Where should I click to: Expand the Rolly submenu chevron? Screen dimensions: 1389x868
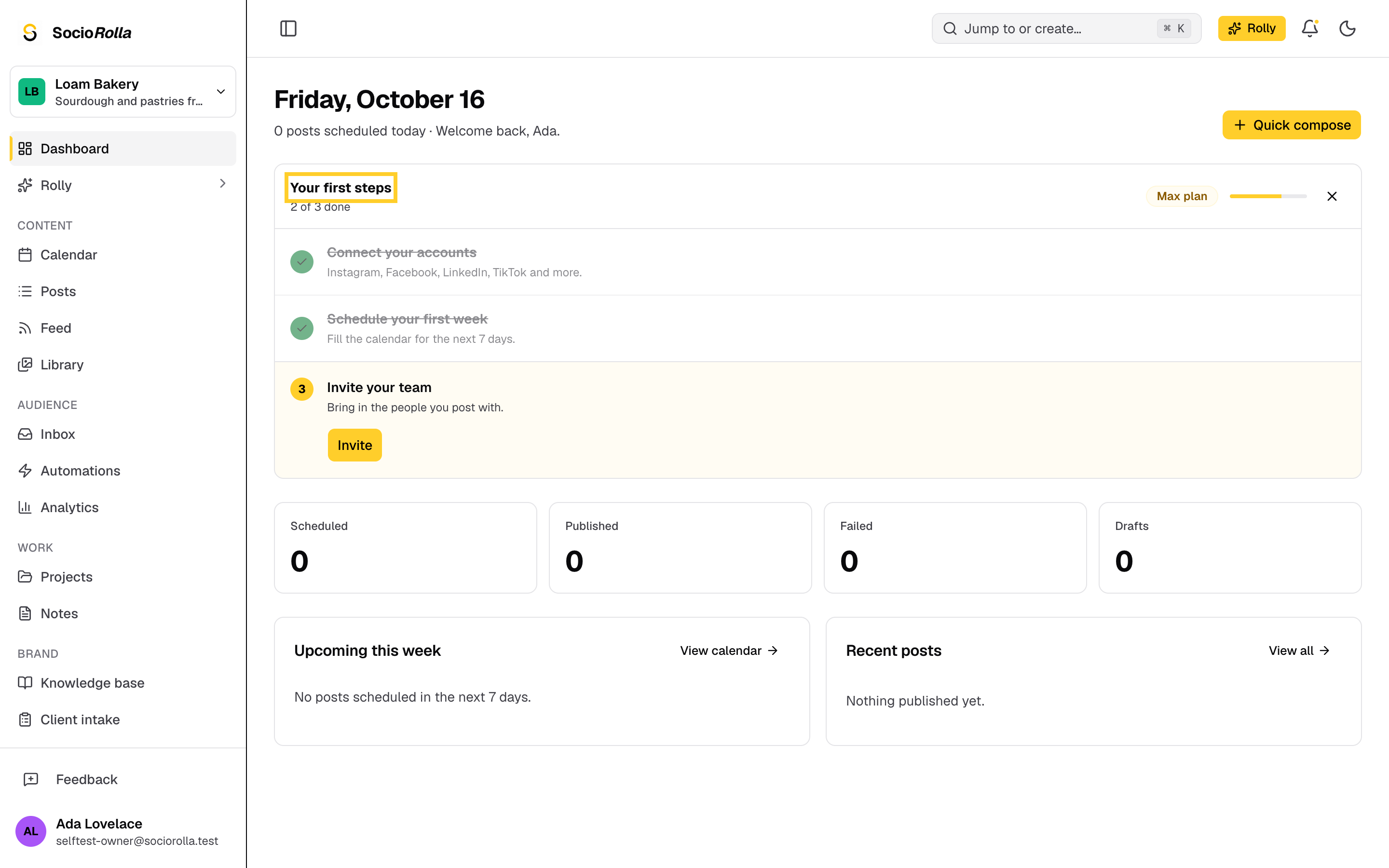pyautogui.click(x=223, y=184)
